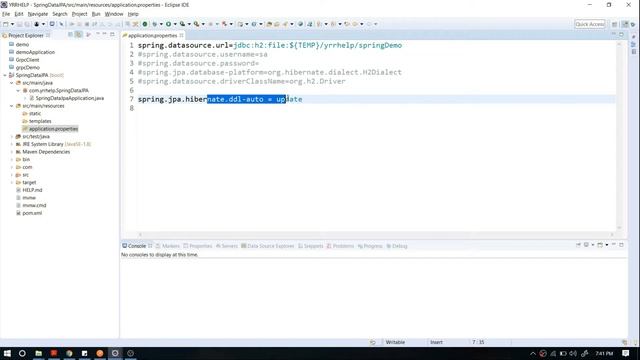Screen dimensions: 640x360
Task: Open the Navigate menu
Action: (x=38, y=14)
